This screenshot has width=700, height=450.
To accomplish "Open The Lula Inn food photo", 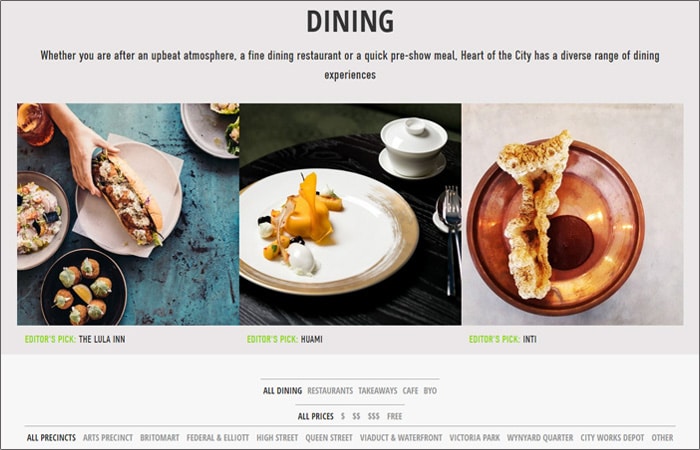I will [x=128, y=214].
